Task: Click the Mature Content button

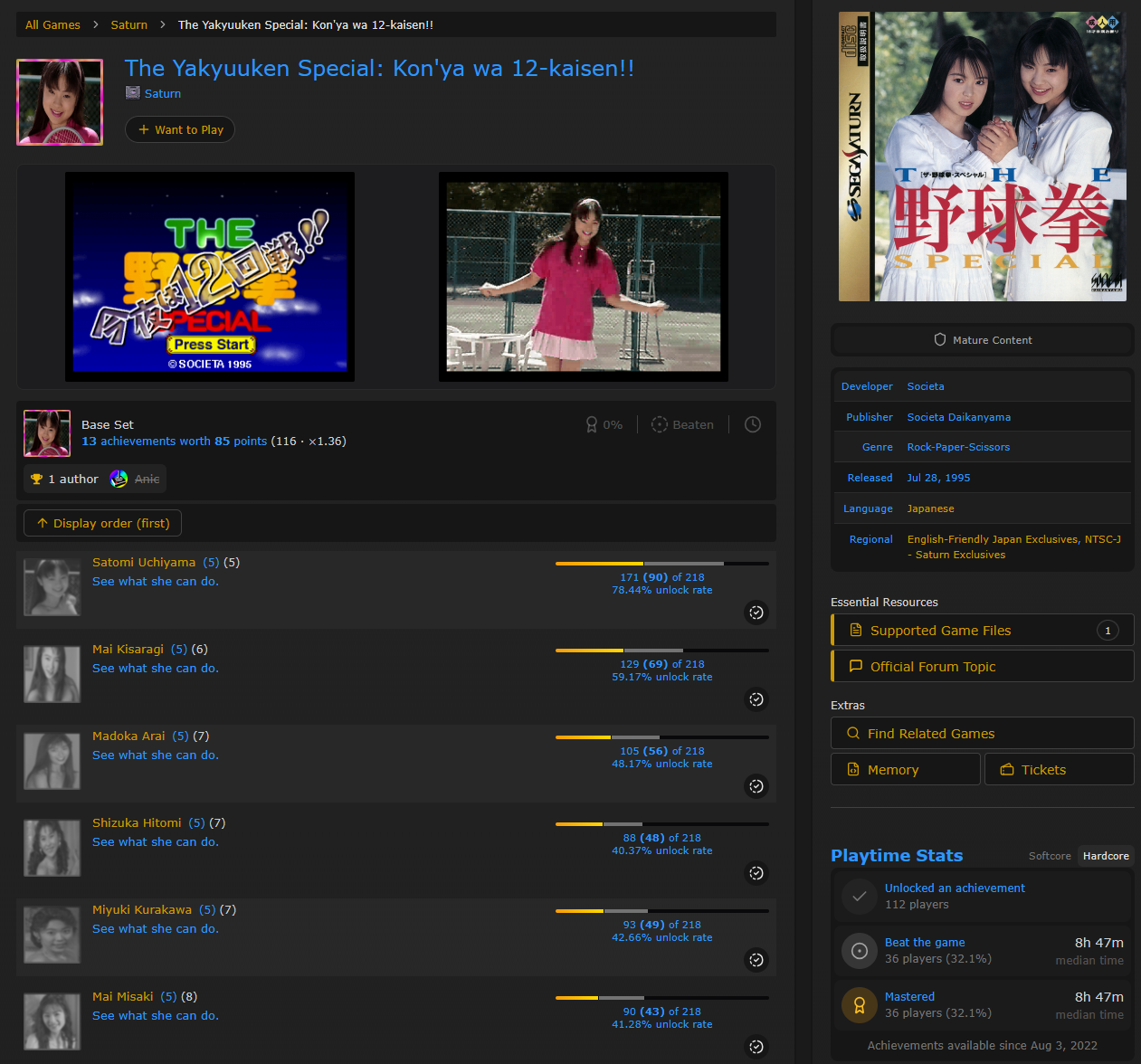Action: tap(983, 339)
